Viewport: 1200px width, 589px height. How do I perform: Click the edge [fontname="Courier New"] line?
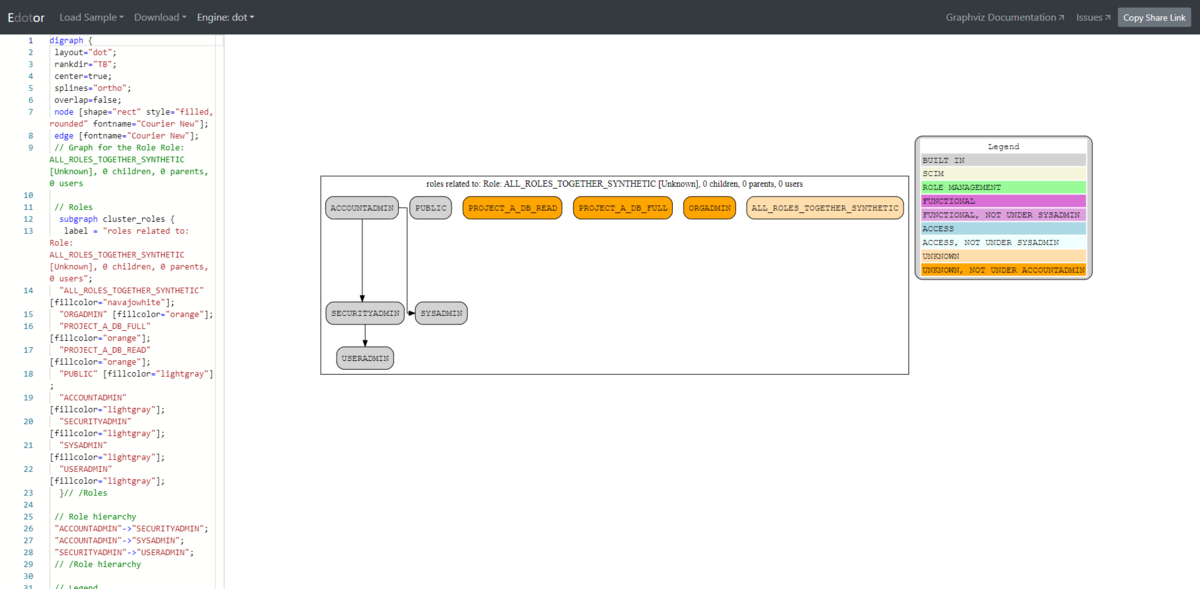[126, 136]
